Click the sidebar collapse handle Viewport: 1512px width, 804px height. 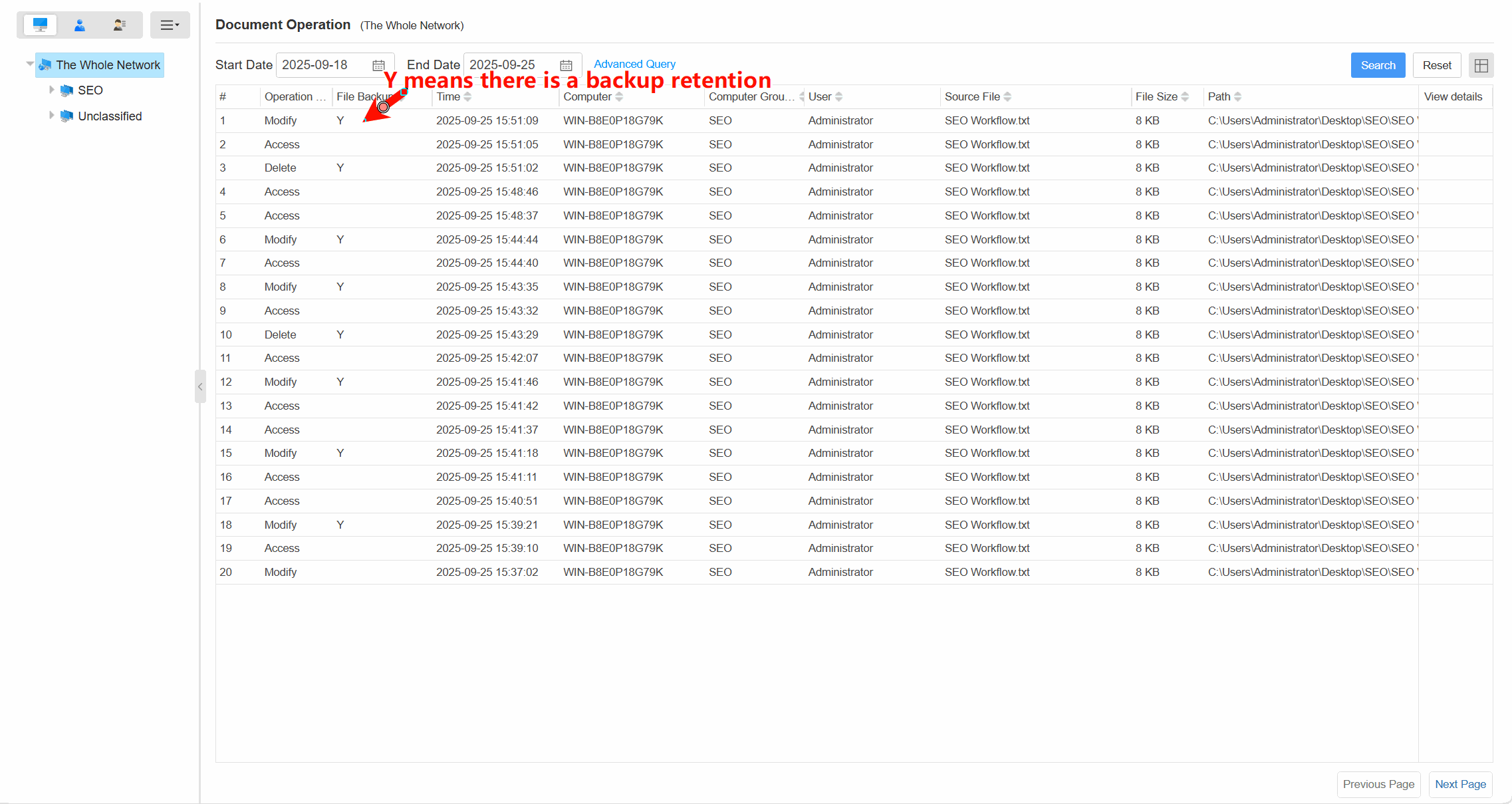point(200,386)
